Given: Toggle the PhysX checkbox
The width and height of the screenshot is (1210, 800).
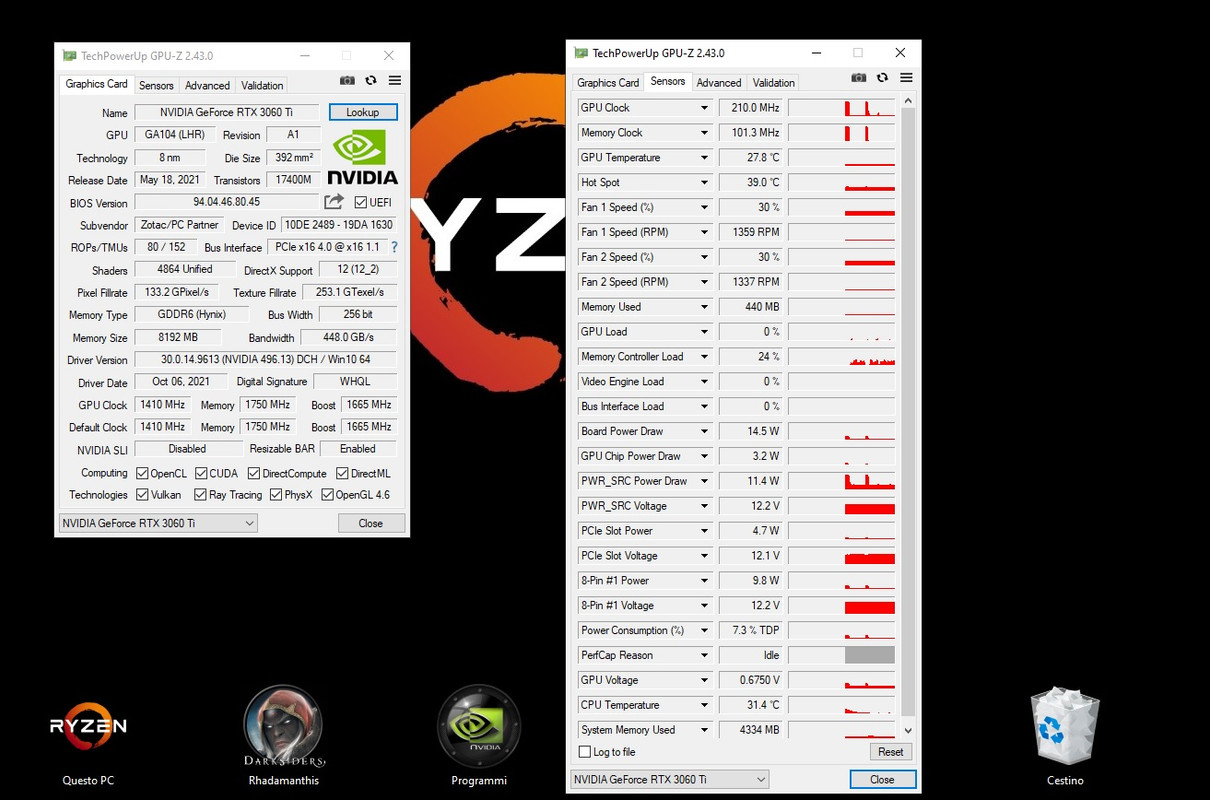Looking at the screenshot, I should pos(275,495).
